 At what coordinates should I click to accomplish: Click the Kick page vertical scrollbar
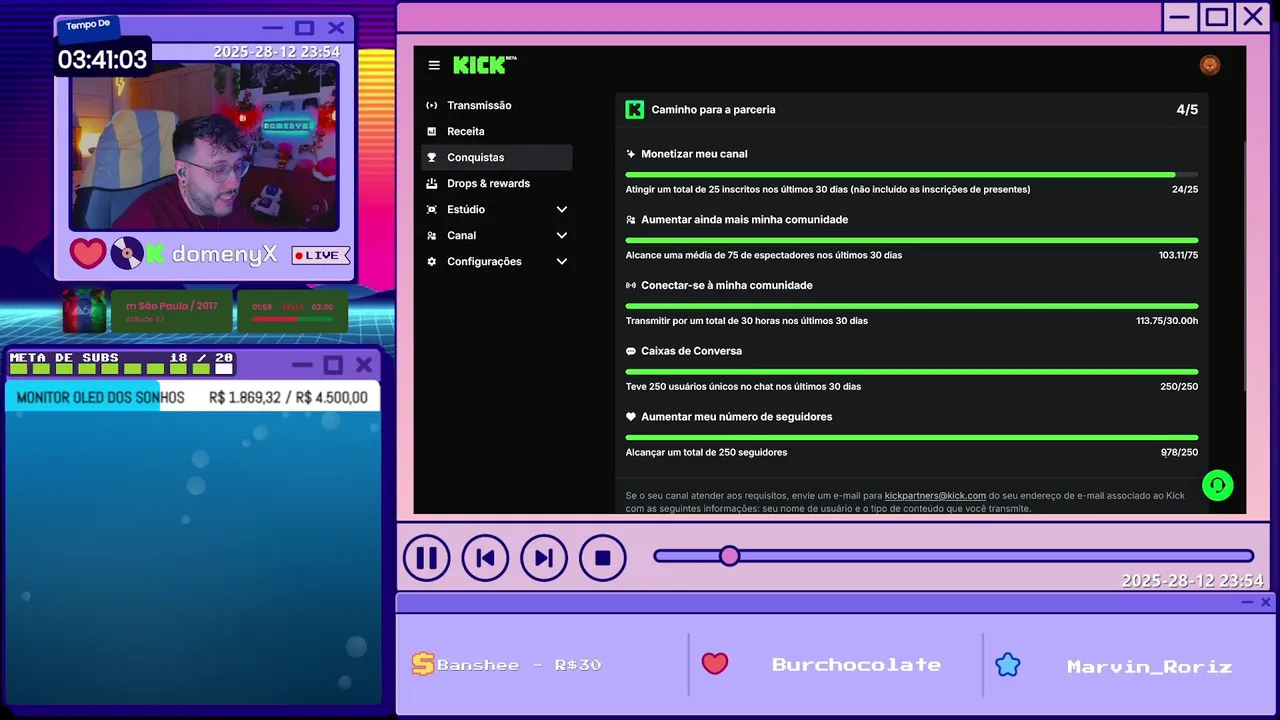point(1243,265)
